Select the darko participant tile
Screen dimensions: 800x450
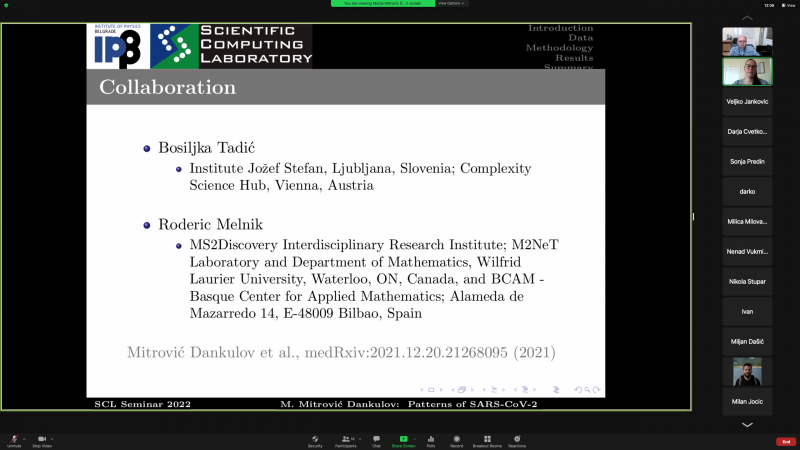pos(747,192)
